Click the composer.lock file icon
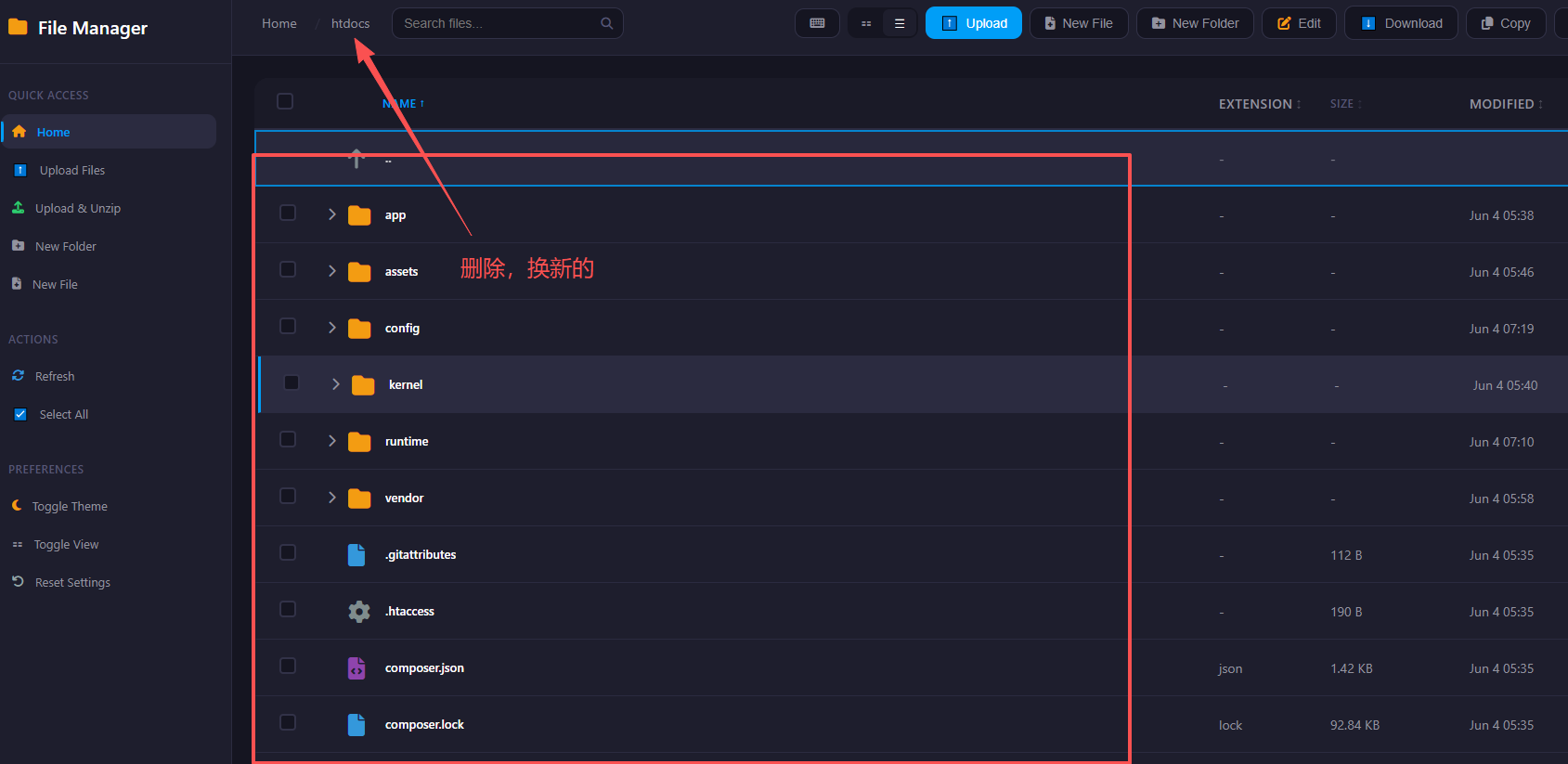 tap(356, 725)
